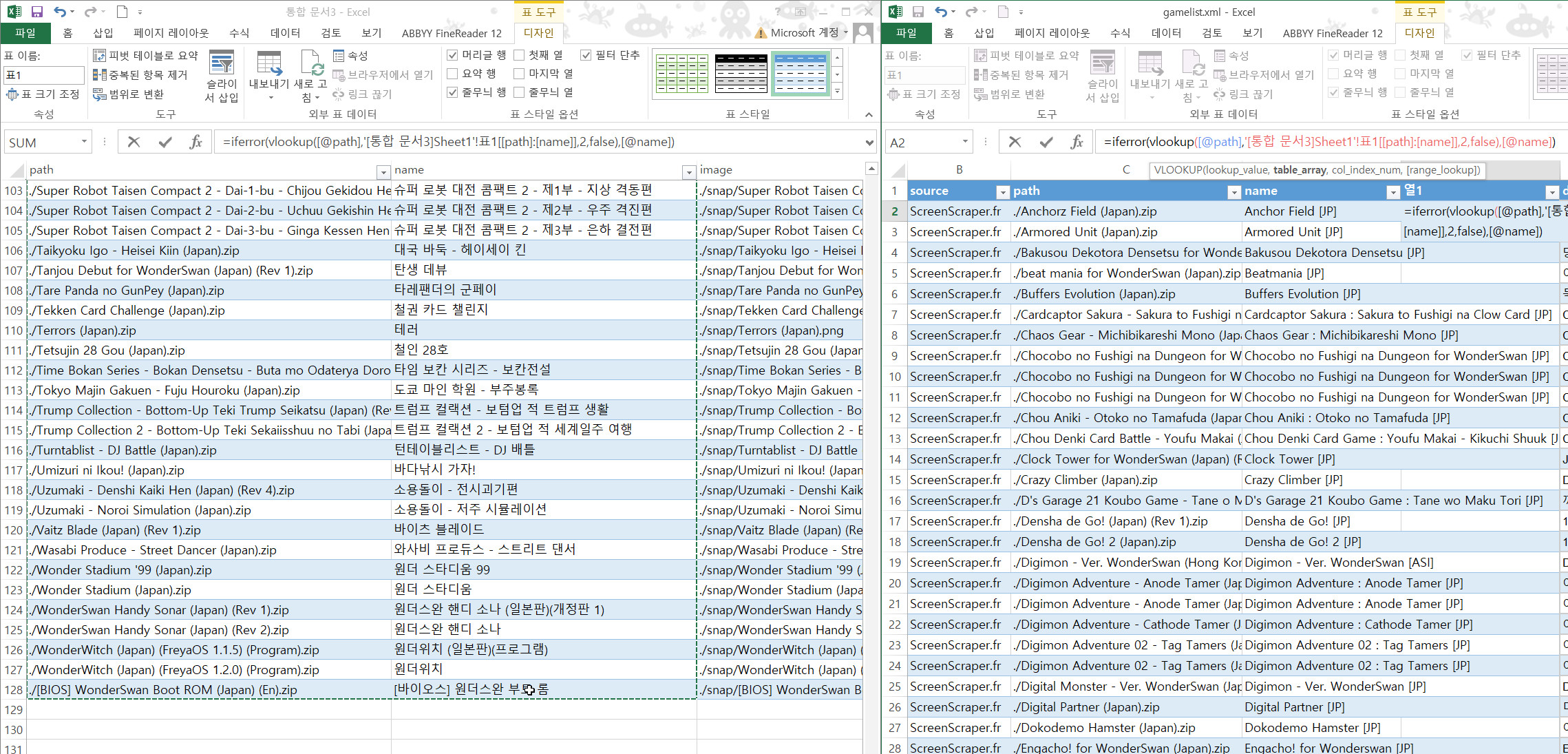
Task: Select cell containing './Terrors (Japan).zip'
Action: tap(209, 331)
